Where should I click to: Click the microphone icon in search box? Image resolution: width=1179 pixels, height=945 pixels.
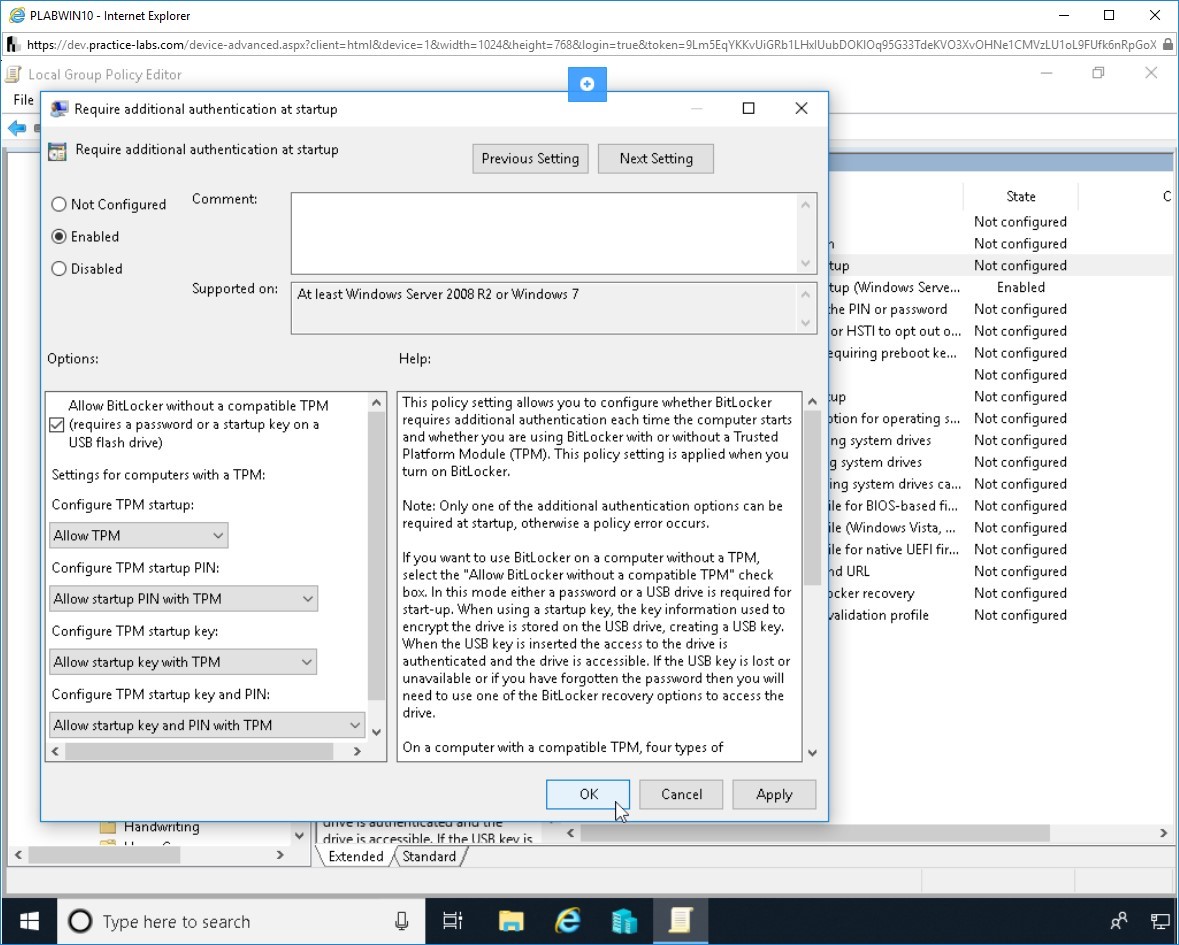402,921
